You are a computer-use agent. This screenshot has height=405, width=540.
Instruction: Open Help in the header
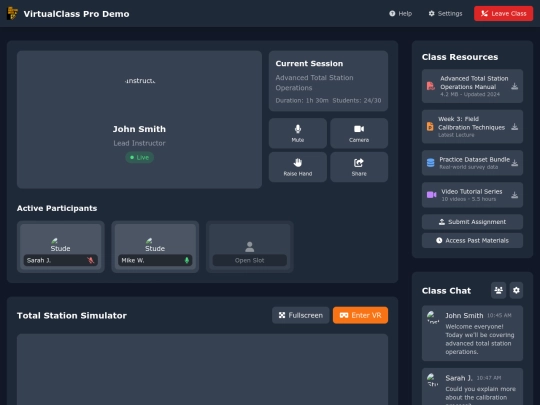[x=401, y=13]
